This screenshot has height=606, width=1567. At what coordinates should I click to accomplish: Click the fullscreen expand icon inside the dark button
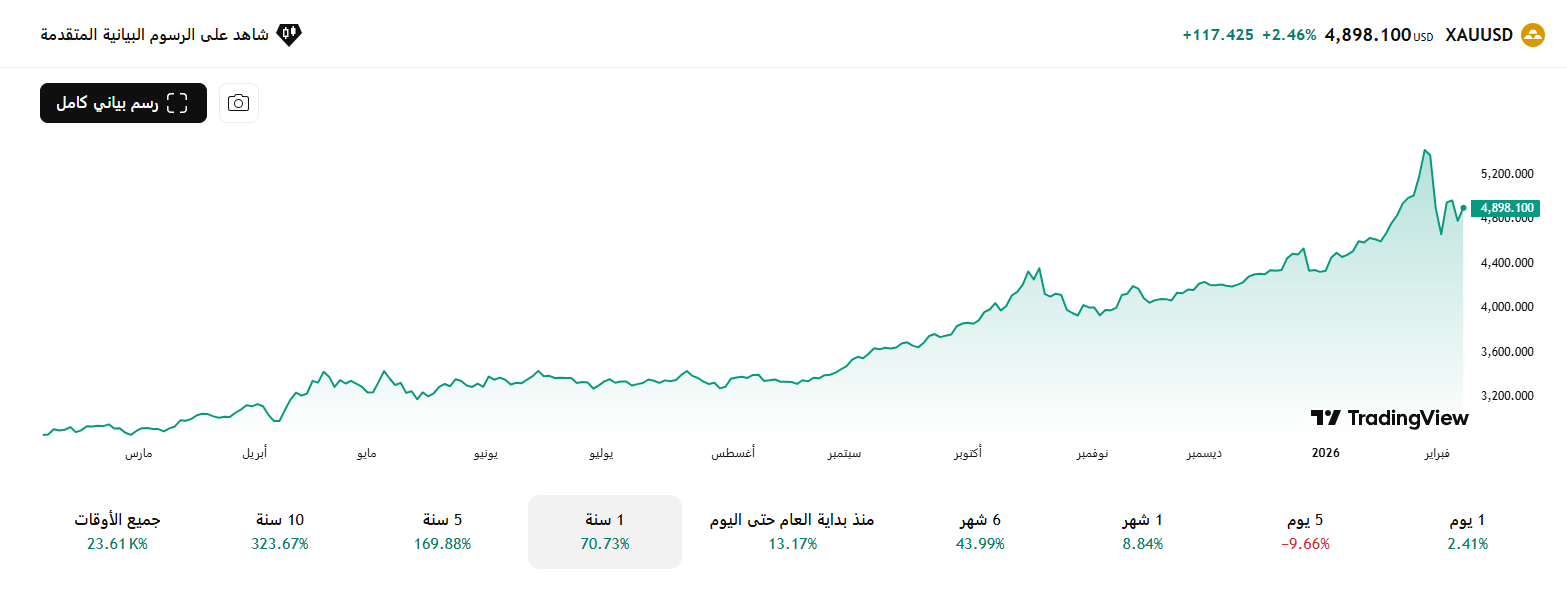coord(178,101)
